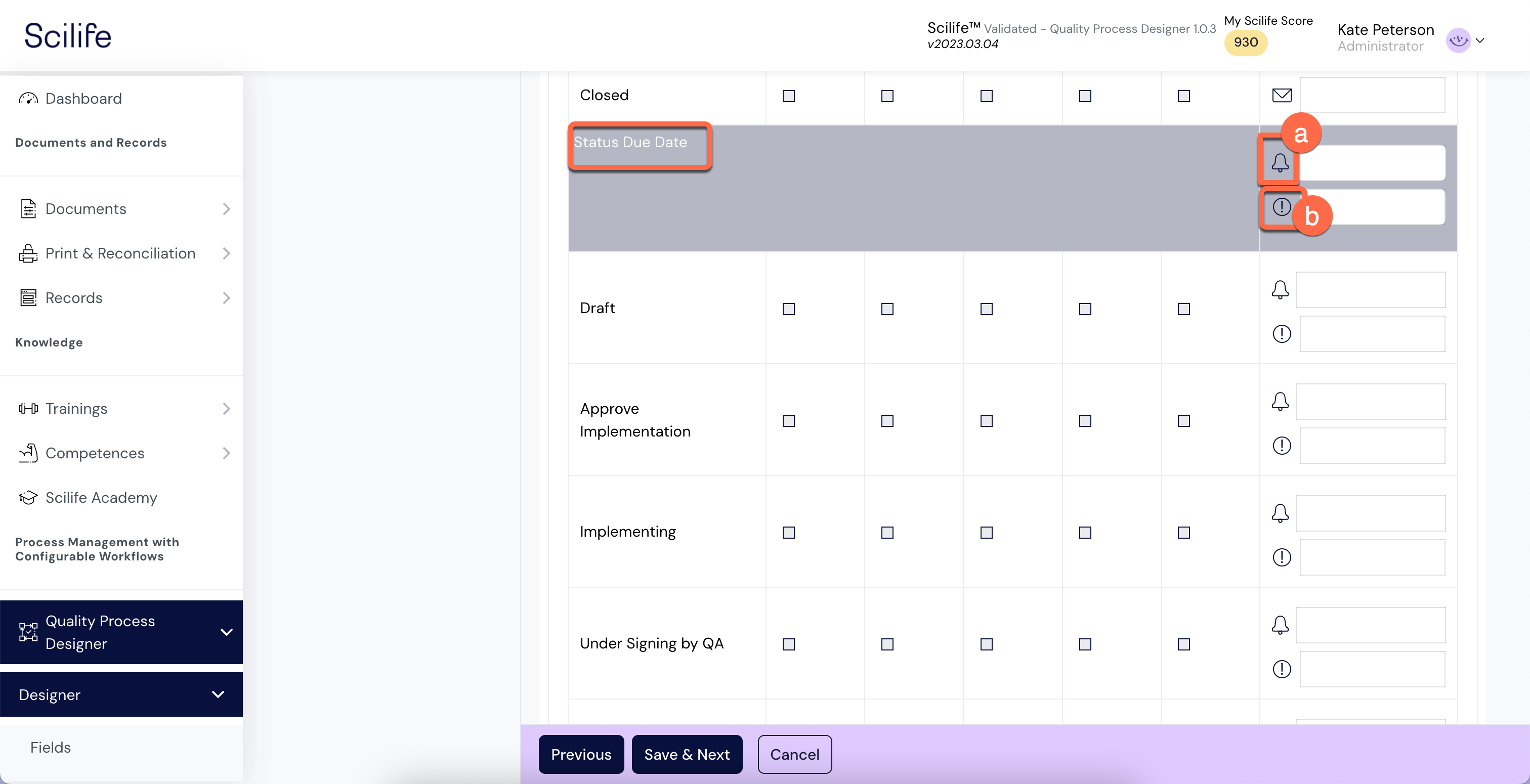Click the bell input field in Approve Implementation row
This screenshot has width=1530, height=784.
click(1371, 402)
